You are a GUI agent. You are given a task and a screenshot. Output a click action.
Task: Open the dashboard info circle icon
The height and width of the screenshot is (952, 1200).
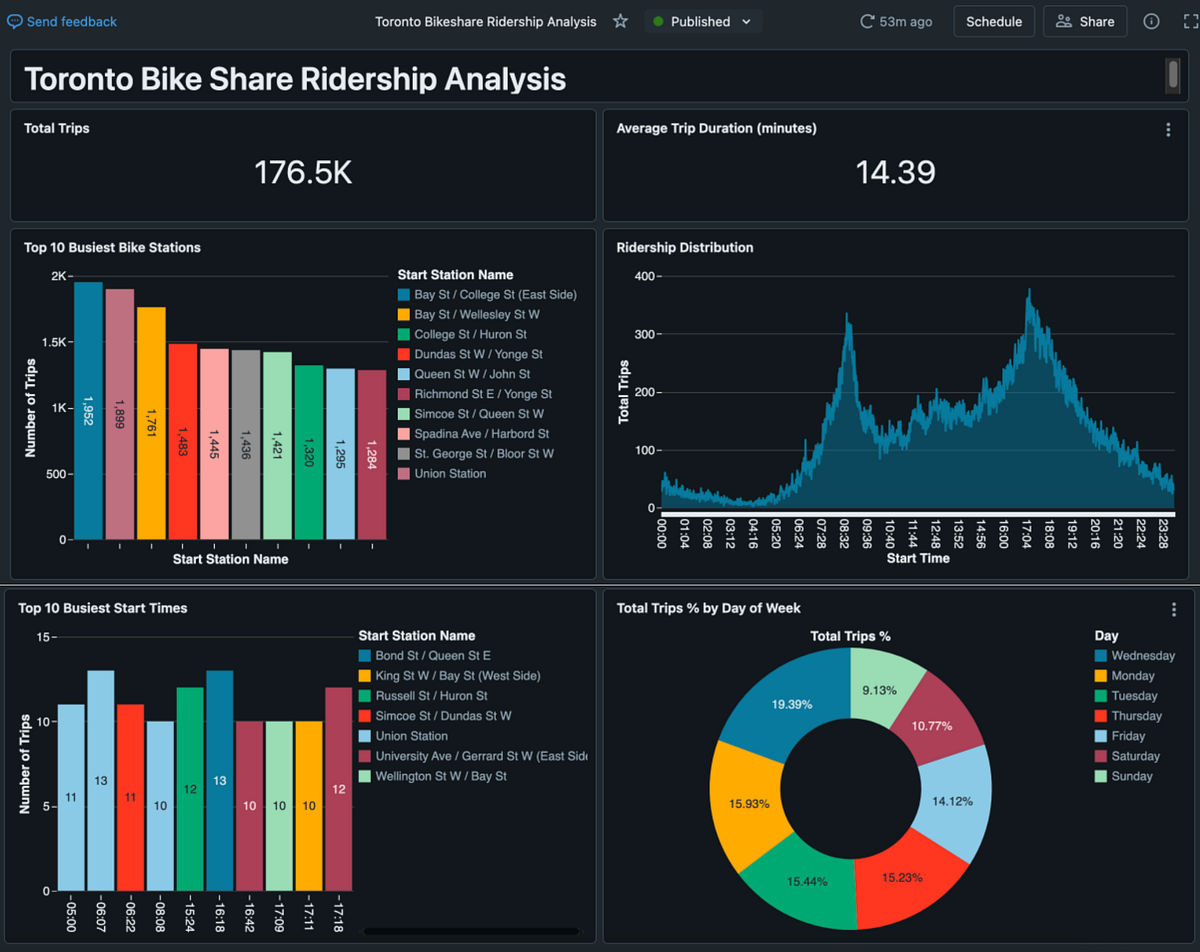[1151, 21]
